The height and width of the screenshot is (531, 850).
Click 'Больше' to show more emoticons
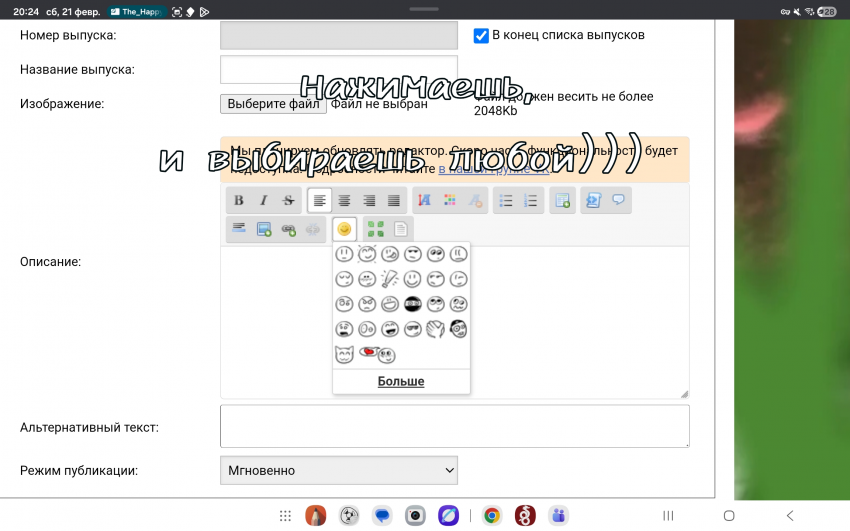point(401,381)
